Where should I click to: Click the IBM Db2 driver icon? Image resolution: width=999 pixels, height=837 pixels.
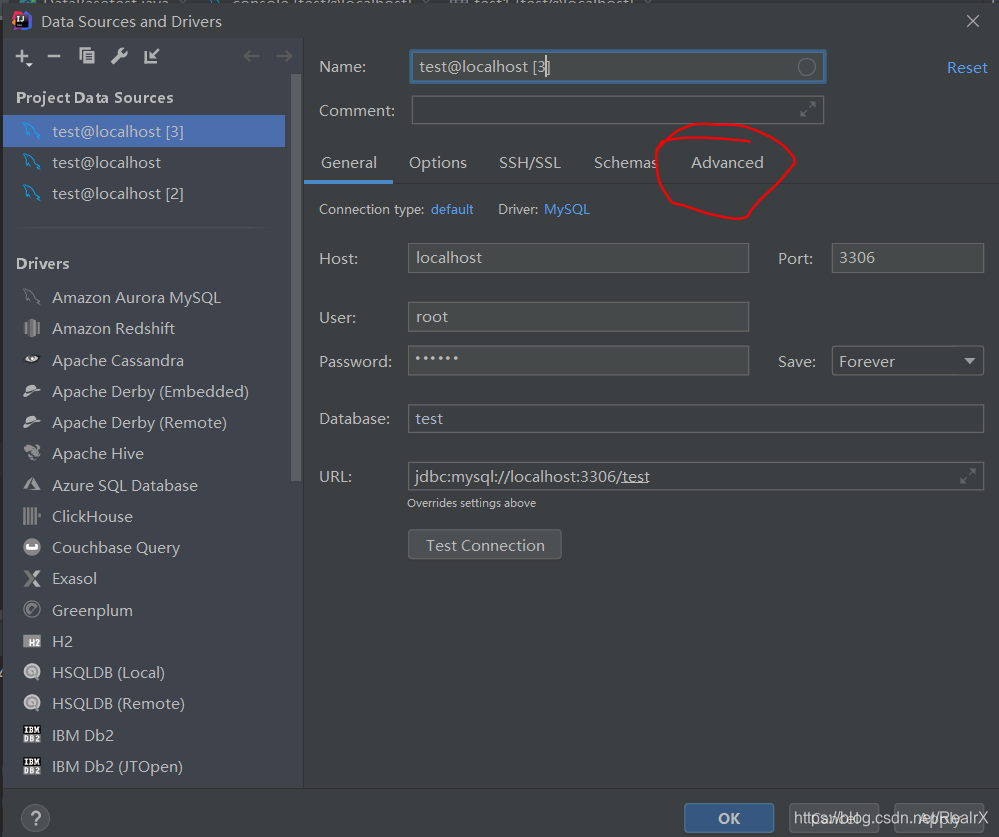32,734
